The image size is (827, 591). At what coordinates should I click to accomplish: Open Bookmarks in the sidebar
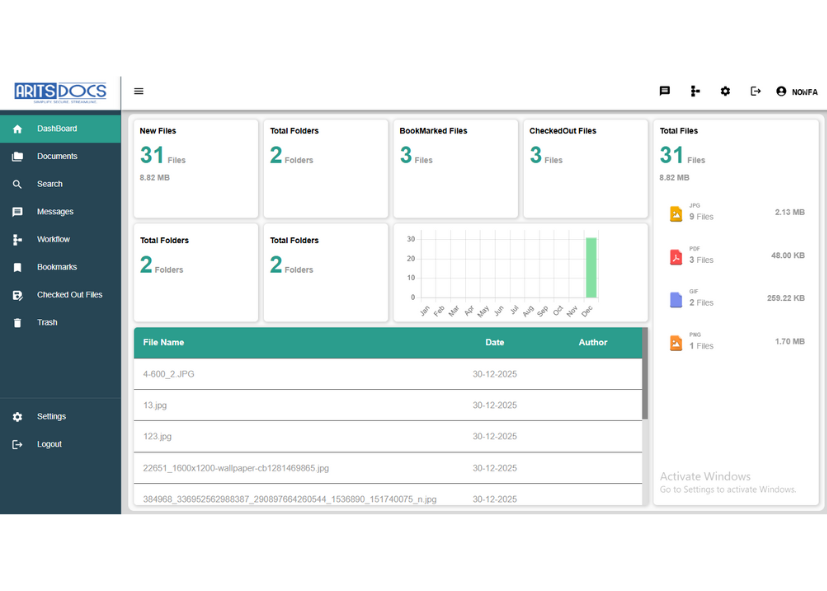pos(57,267)
